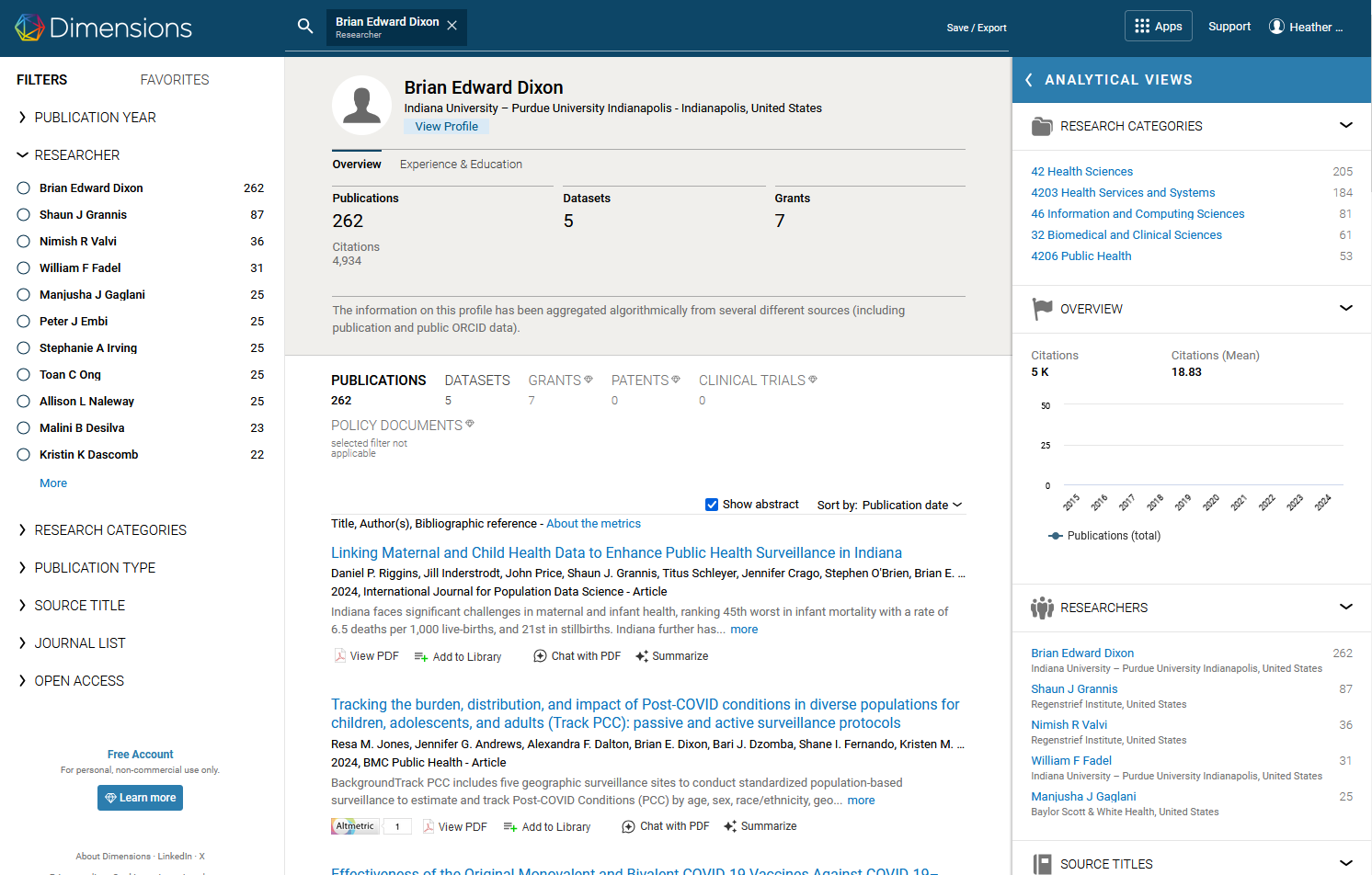
Task: Open Shaun J Grannis in Researchers panel
Action: tap(1074, 689)
